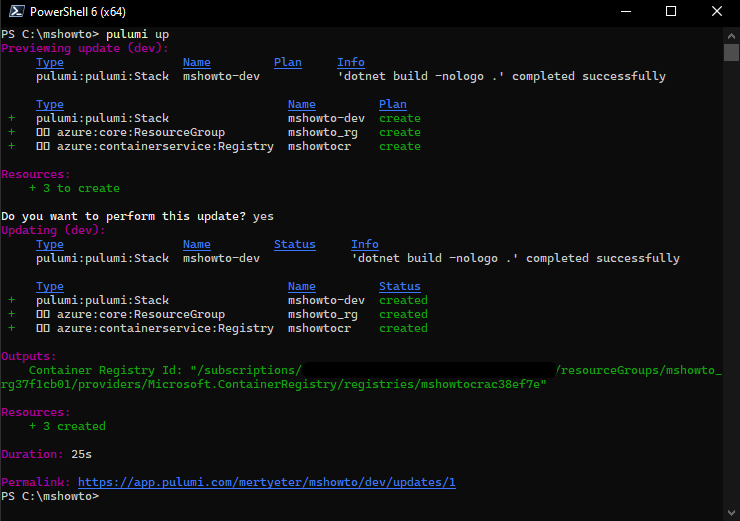Click the plus sign beside 'azure:core:ResourceGroup' create row
The width and height of the screenshot is (740, 521).
click(x=11, y=133)
